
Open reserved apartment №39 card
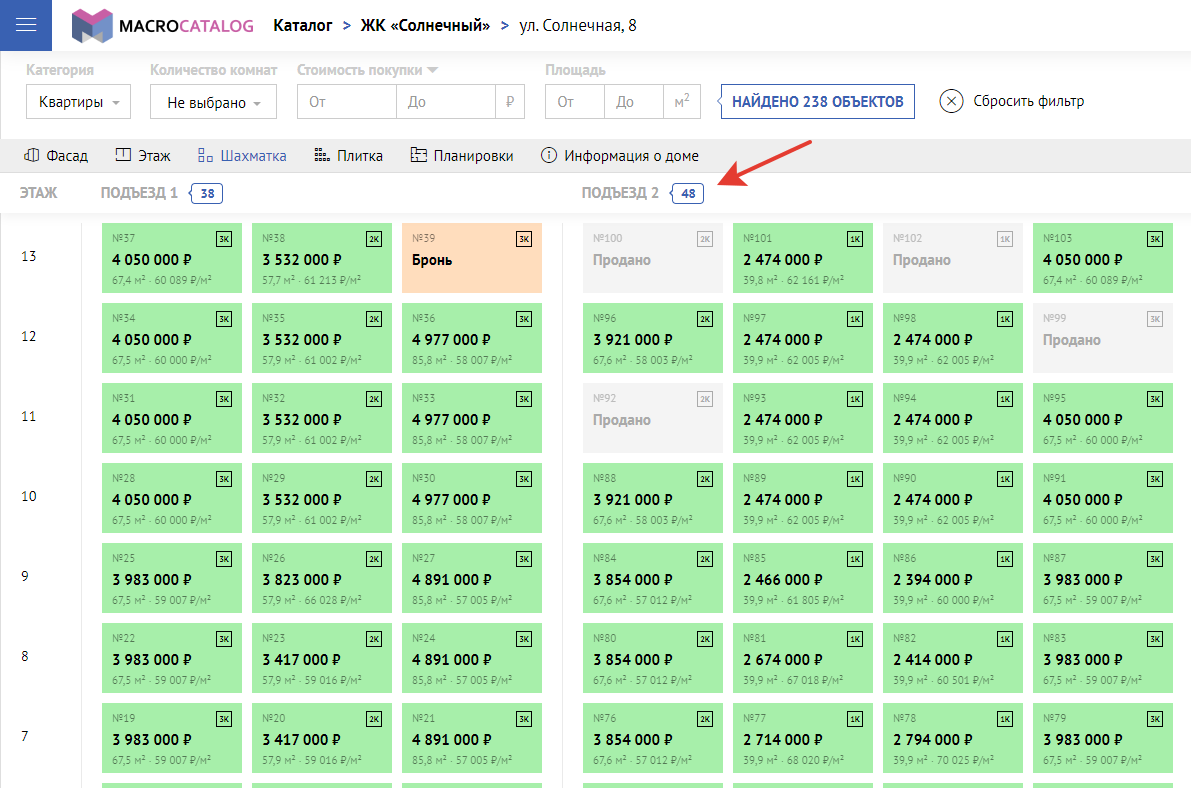472,258
